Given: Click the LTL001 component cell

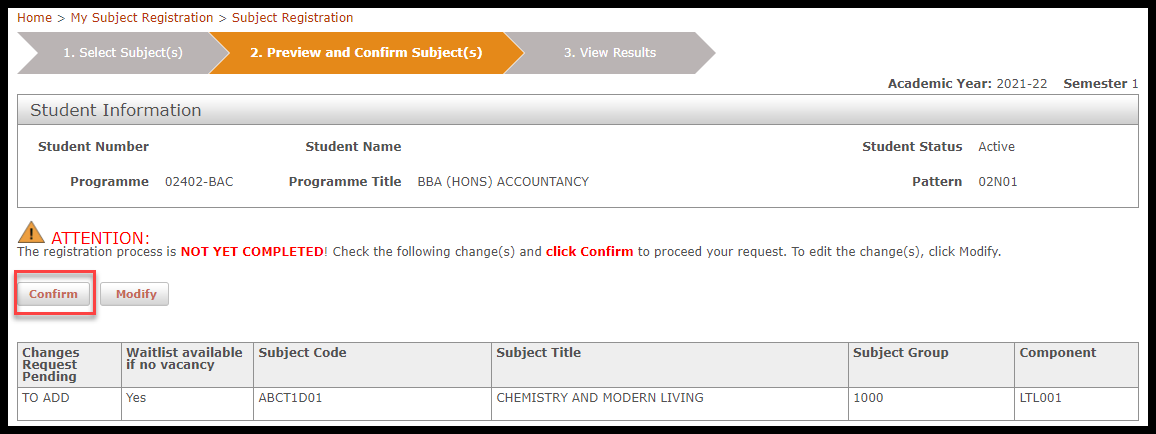Looking at the screenshot, I should [1076, 405].
